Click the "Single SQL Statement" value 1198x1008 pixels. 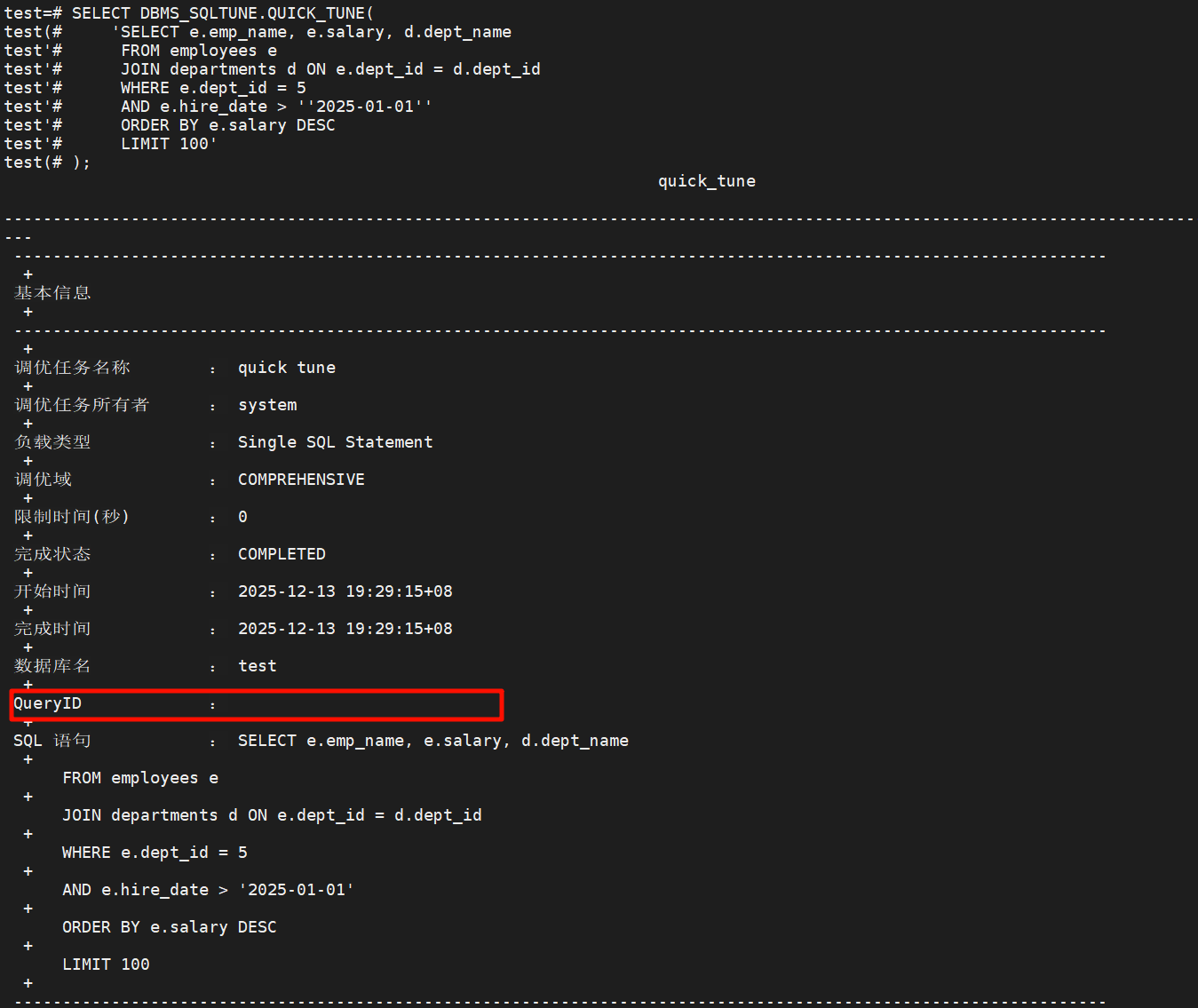click(x=335, y=442)
